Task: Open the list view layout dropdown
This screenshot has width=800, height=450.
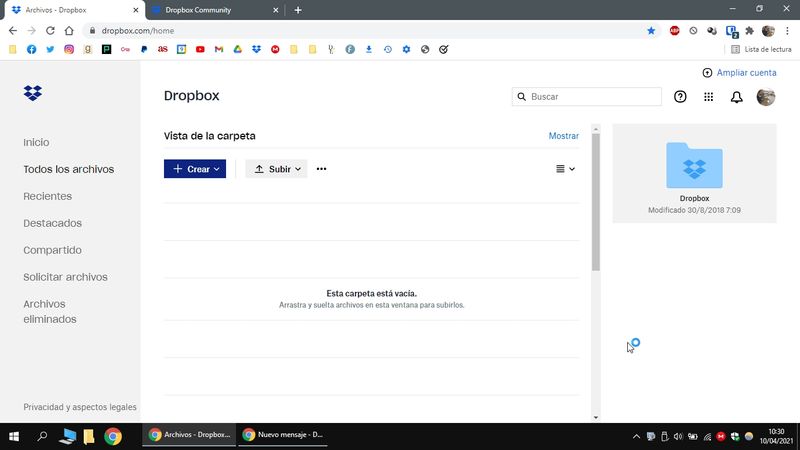Action: pyautogui.click(x=565, y=169)
